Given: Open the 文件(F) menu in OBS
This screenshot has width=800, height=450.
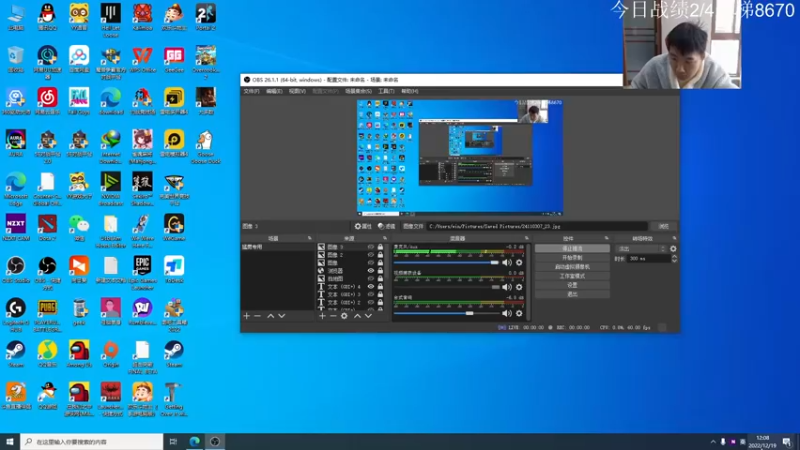Looking at the screenshot, I should [x=251, y=91].
